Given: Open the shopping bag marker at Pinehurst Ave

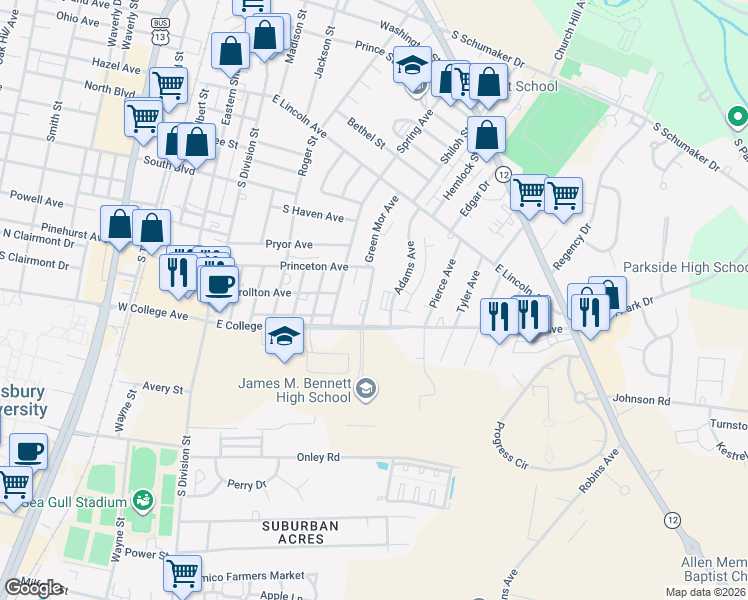Looking at the screenshot, I should pos(119,227).
